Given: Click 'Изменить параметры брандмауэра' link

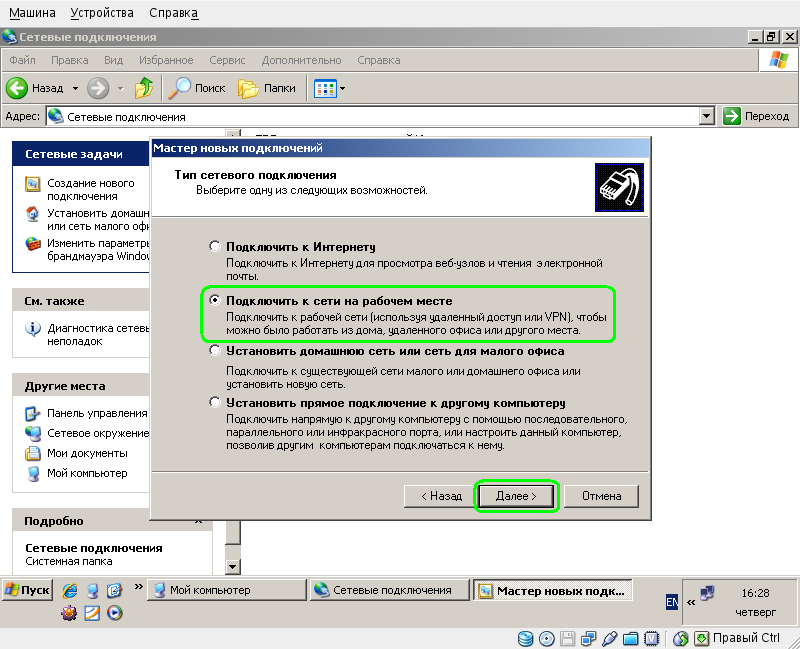Looking at the screenshot, I should pos(98,249).
